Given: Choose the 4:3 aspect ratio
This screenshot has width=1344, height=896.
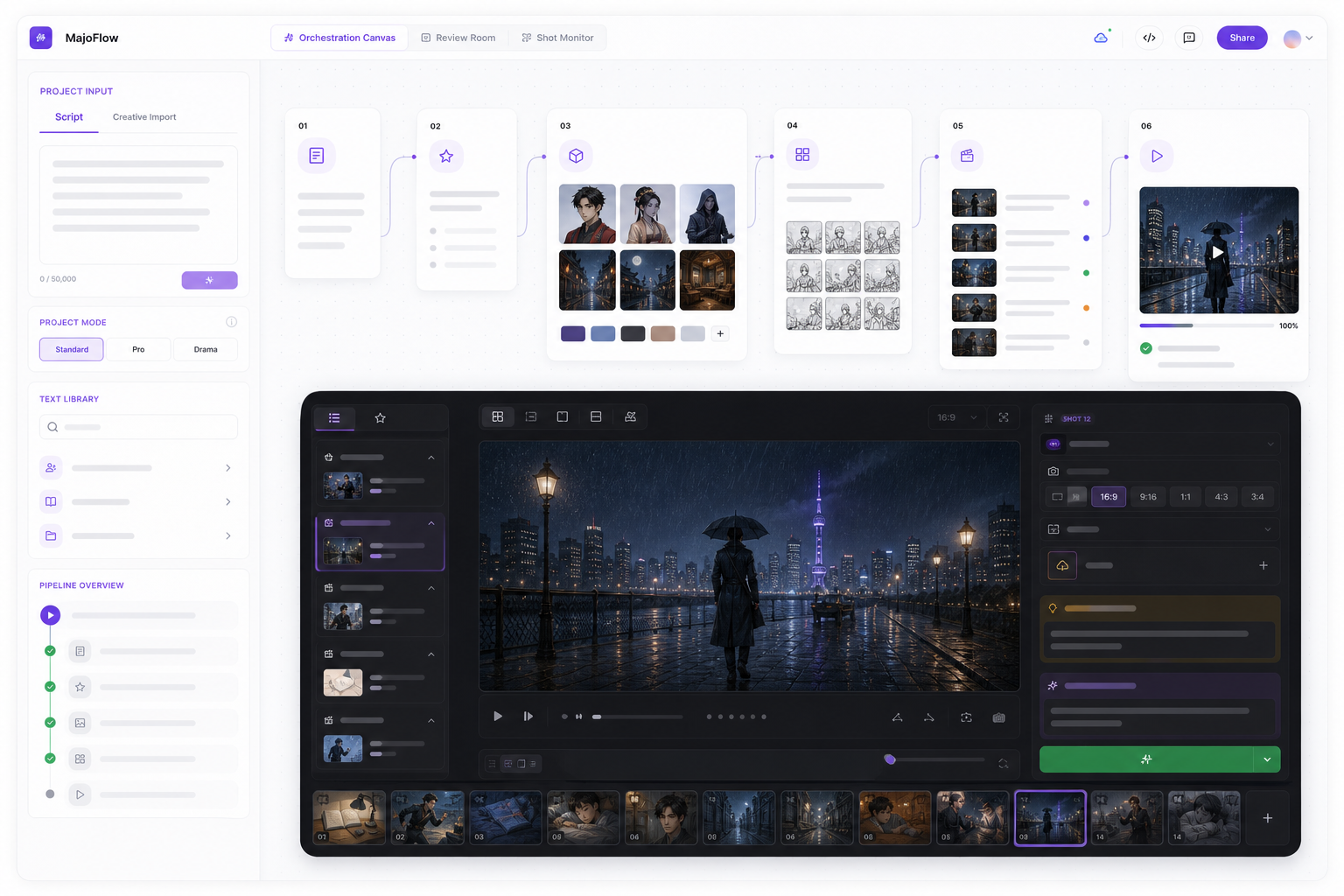Looking at the screenshot, I should click(x=1221, y=497).
